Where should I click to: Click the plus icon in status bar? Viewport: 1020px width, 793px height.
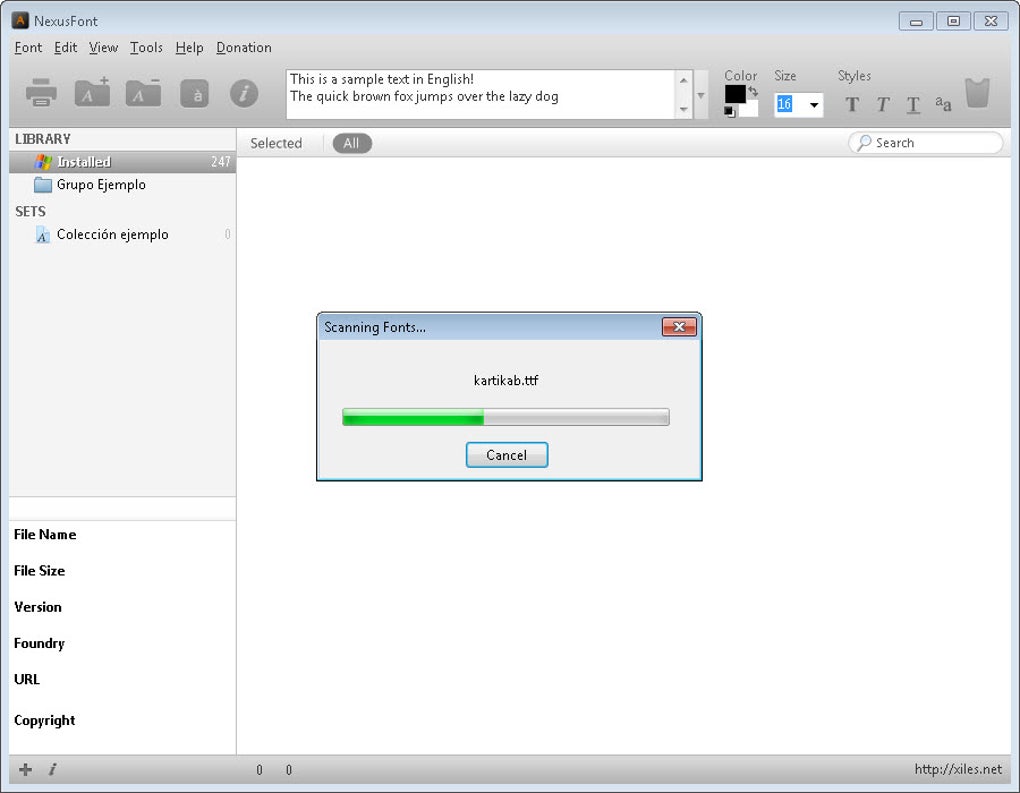25,770
